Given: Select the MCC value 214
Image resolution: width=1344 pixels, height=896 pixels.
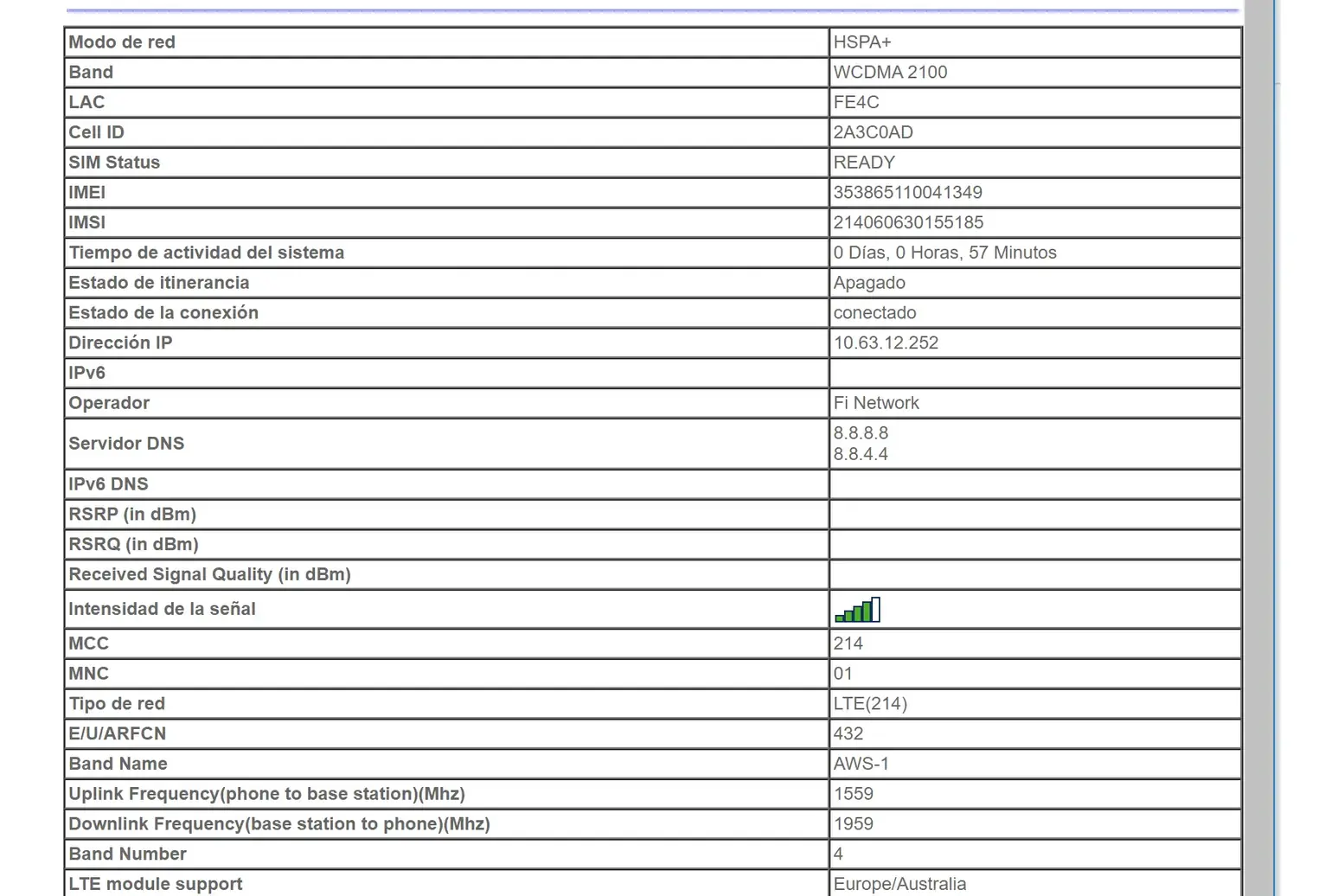Looking at the screenshot, I should pos(848,643).
